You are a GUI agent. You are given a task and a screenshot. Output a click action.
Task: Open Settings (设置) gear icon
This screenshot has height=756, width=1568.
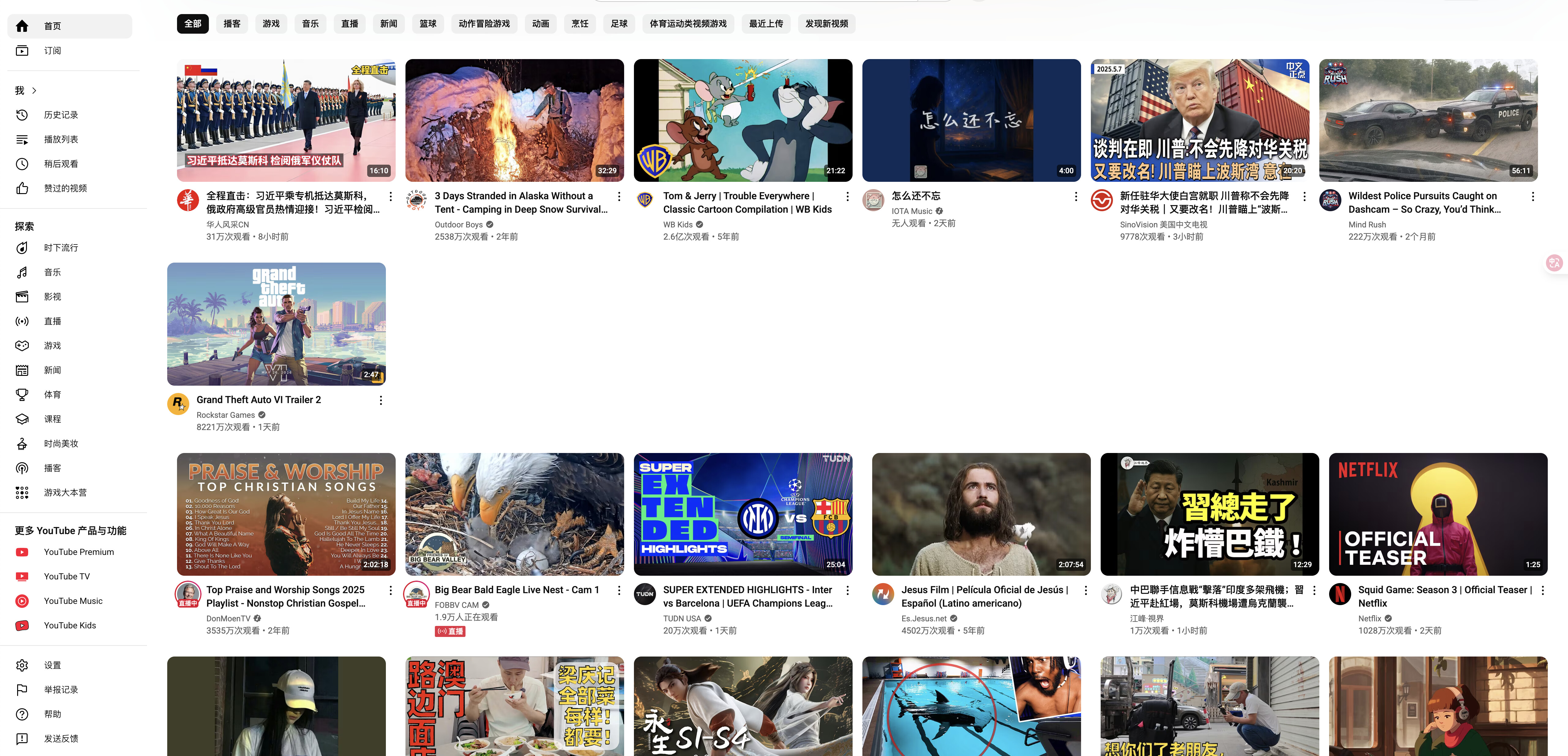22,665
